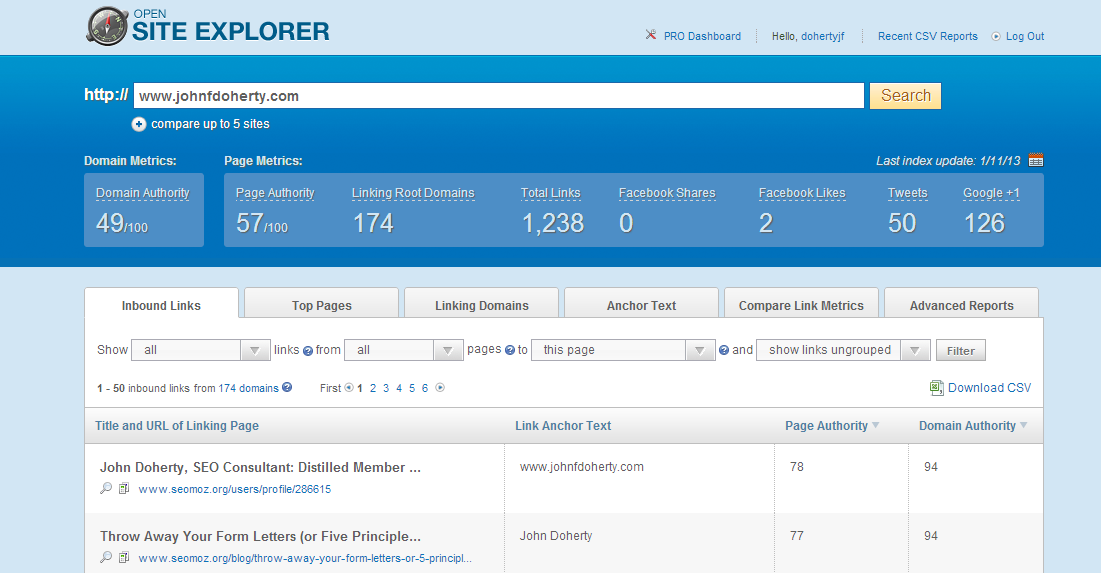Sort by Page Authority arrow
The image size is (1101, 573).
tap(875, 426)
